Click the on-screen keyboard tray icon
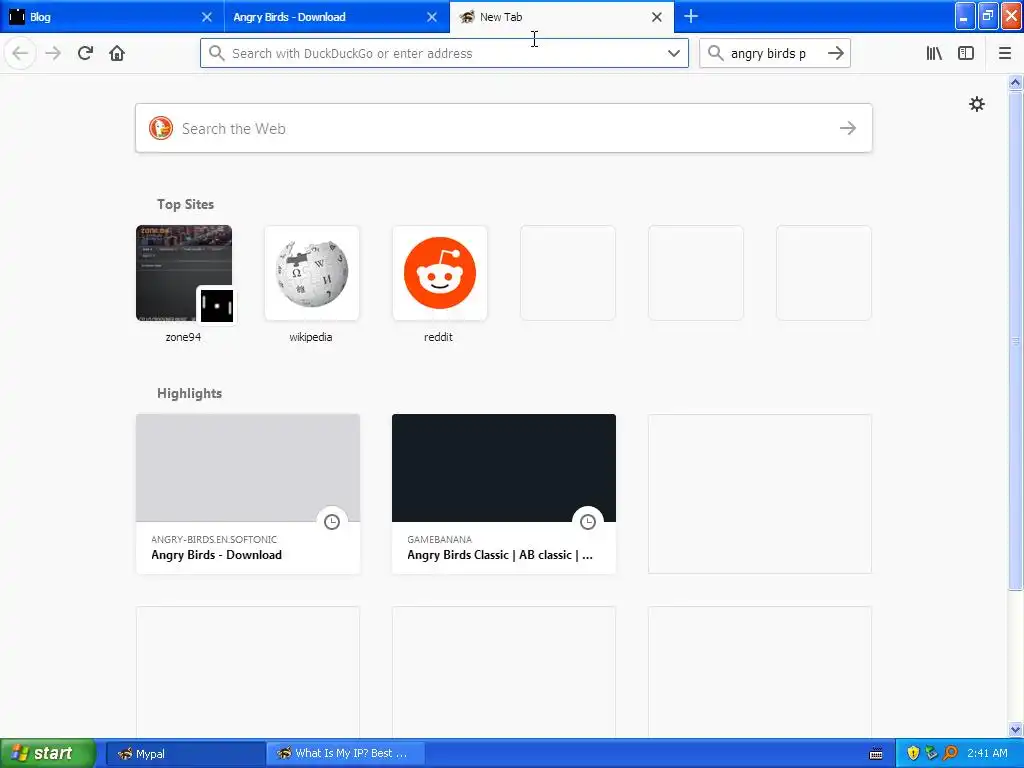Screen dimensions: 1024x768 pos(876,754)
